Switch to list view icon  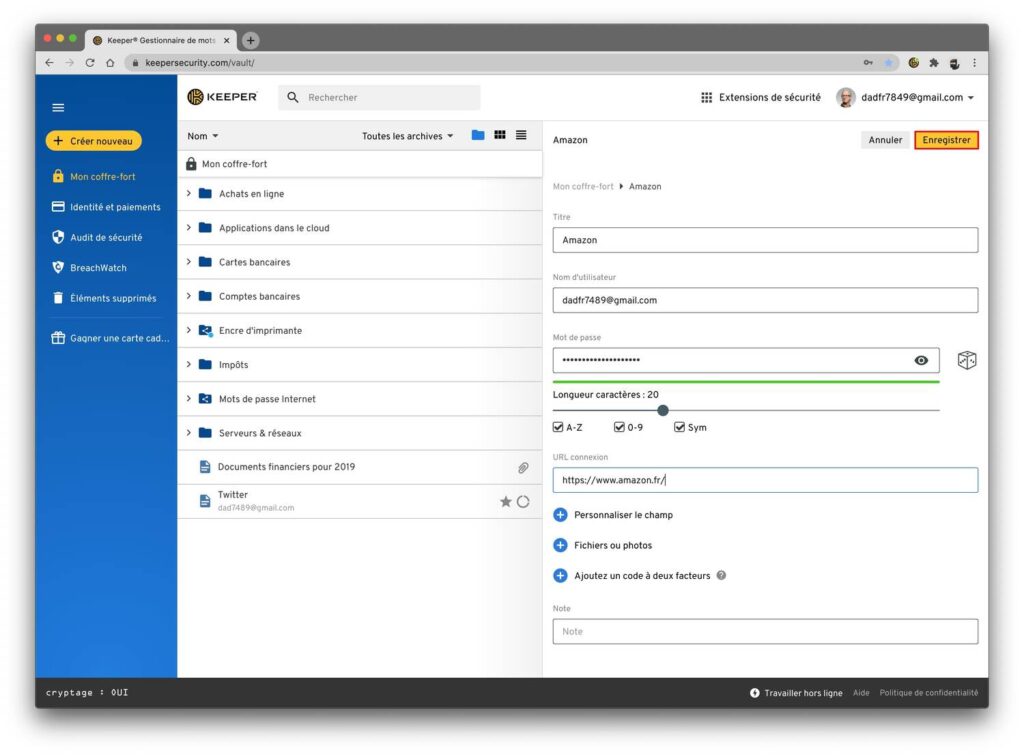pyautogui.click(x=521, y=136)
